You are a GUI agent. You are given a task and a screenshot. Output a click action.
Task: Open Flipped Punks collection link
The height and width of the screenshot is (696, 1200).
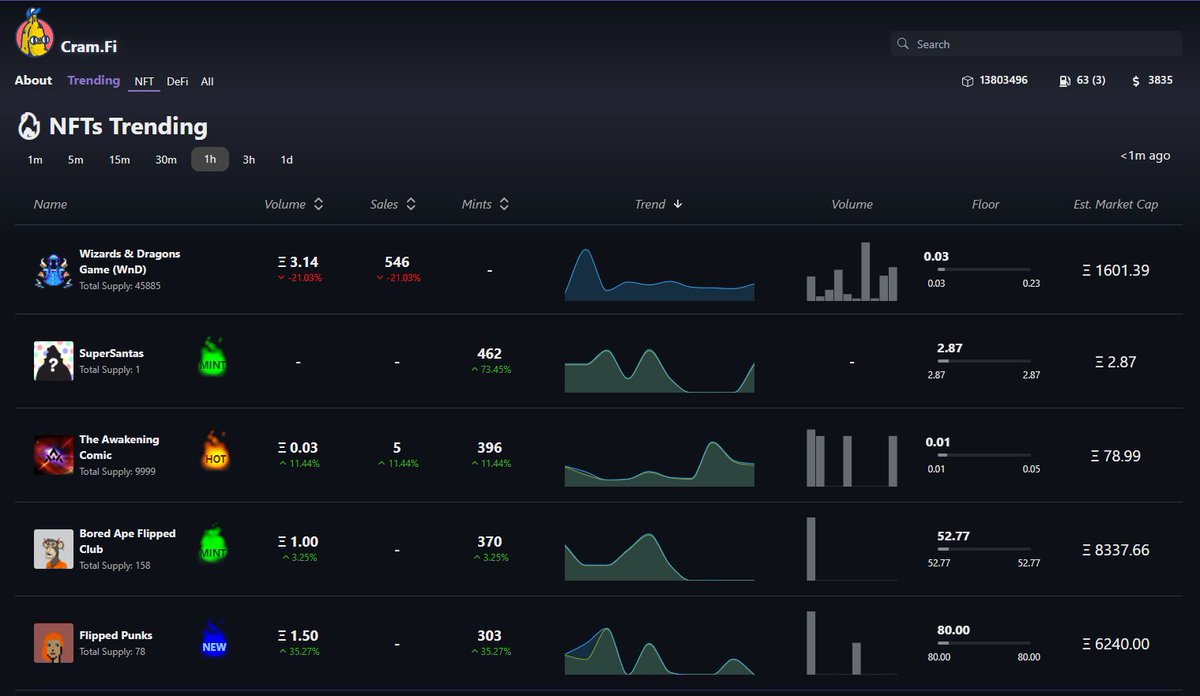point(116,635)
